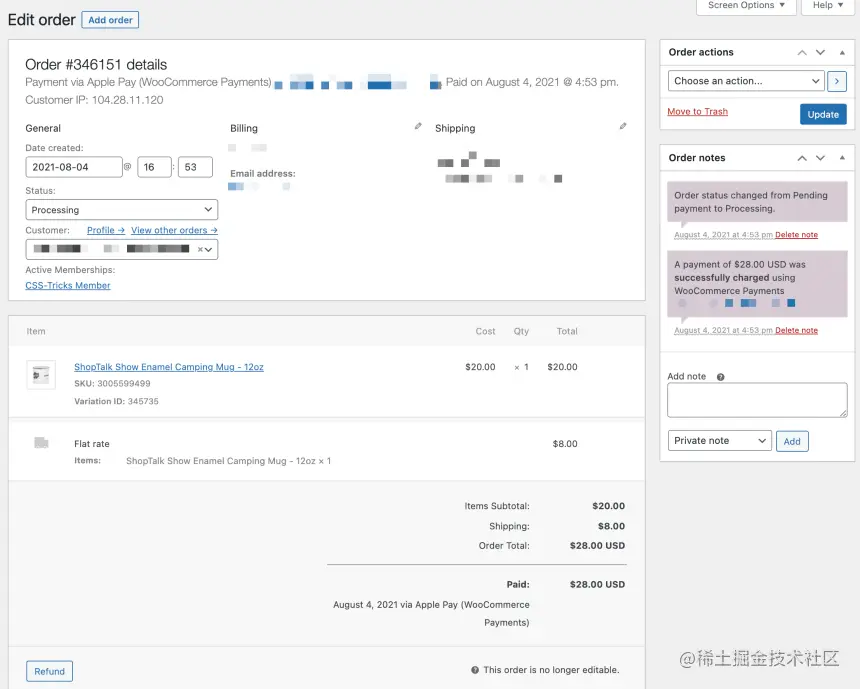Screen dimensions: 860x689
Task: Click the Add order button
Action: [110, 20]
